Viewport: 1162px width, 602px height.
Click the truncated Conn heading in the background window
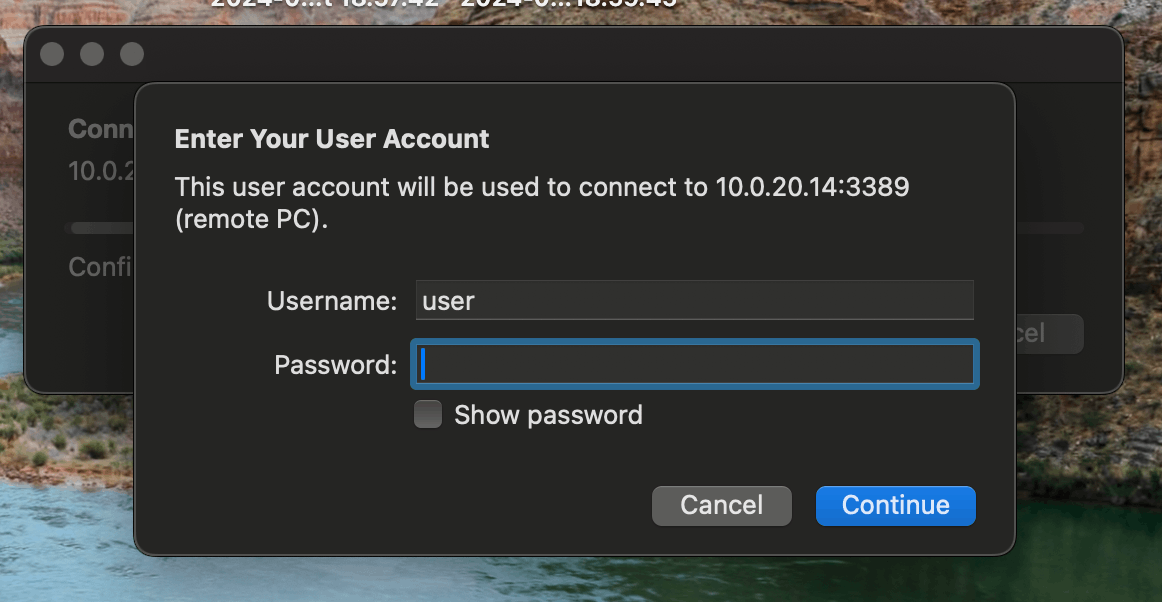click(x=101, y=128)
